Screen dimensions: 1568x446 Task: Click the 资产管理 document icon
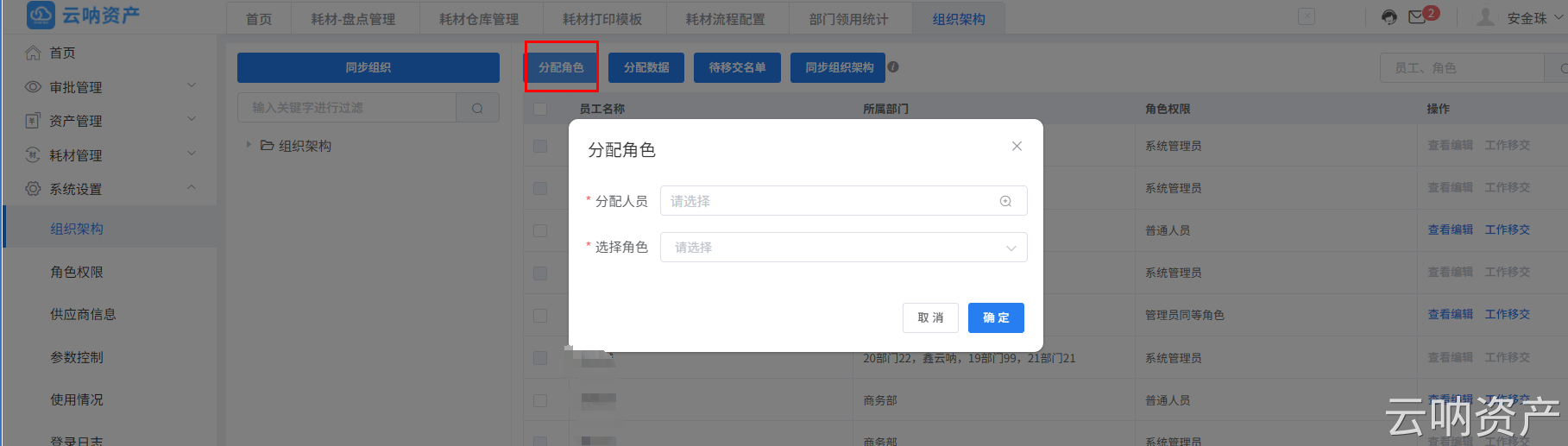pos(33,121)
